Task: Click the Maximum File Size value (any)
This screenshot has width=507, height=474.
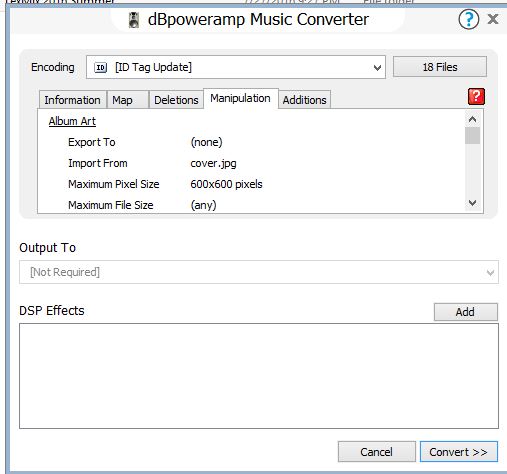Action: 203,205
